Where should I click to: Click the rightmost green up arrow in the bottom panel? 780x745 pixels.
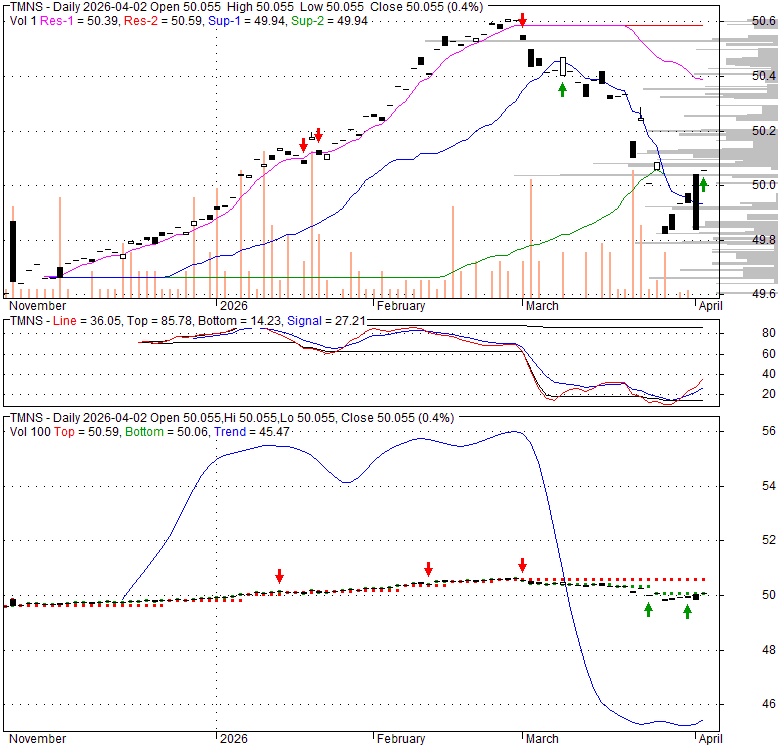[x=689, y=610]
